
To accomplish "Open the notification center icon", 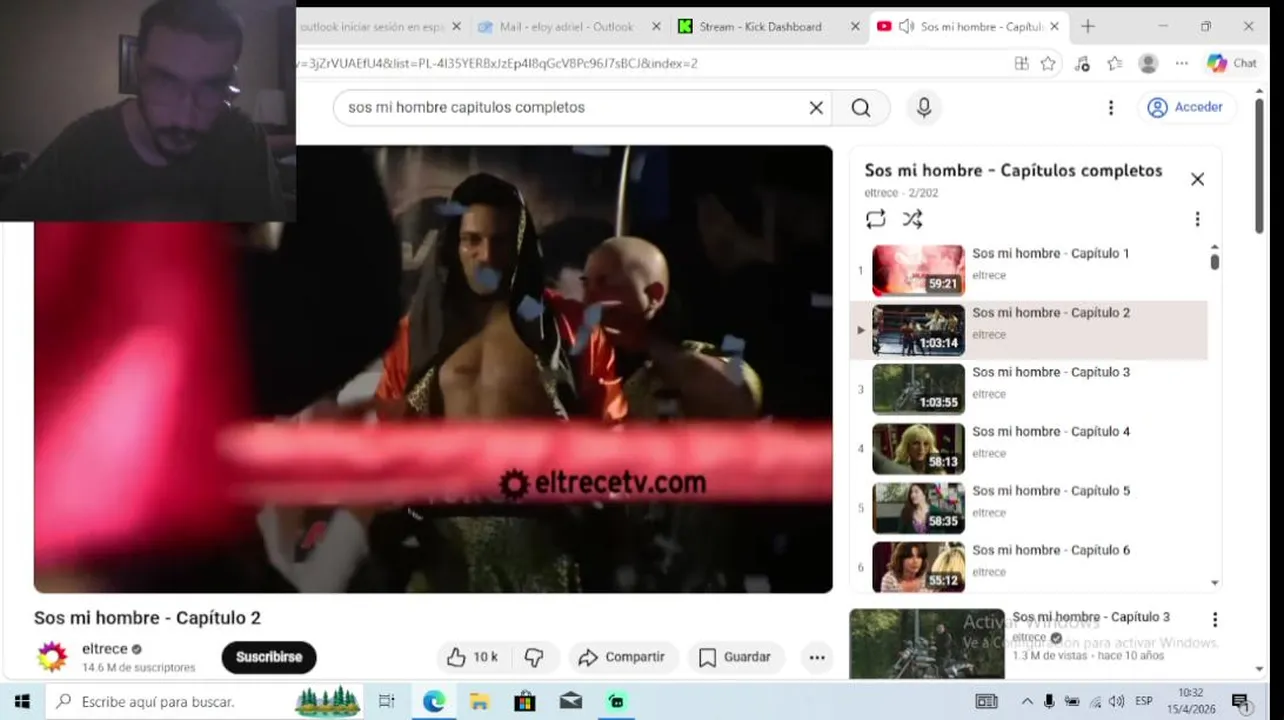I will [1241, 702].
